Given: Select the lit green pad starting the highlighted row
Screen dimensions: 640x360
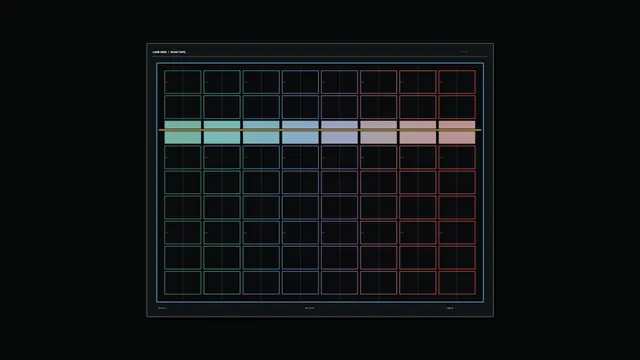Looking at the screenshot, I should click(x=183, y=132).
